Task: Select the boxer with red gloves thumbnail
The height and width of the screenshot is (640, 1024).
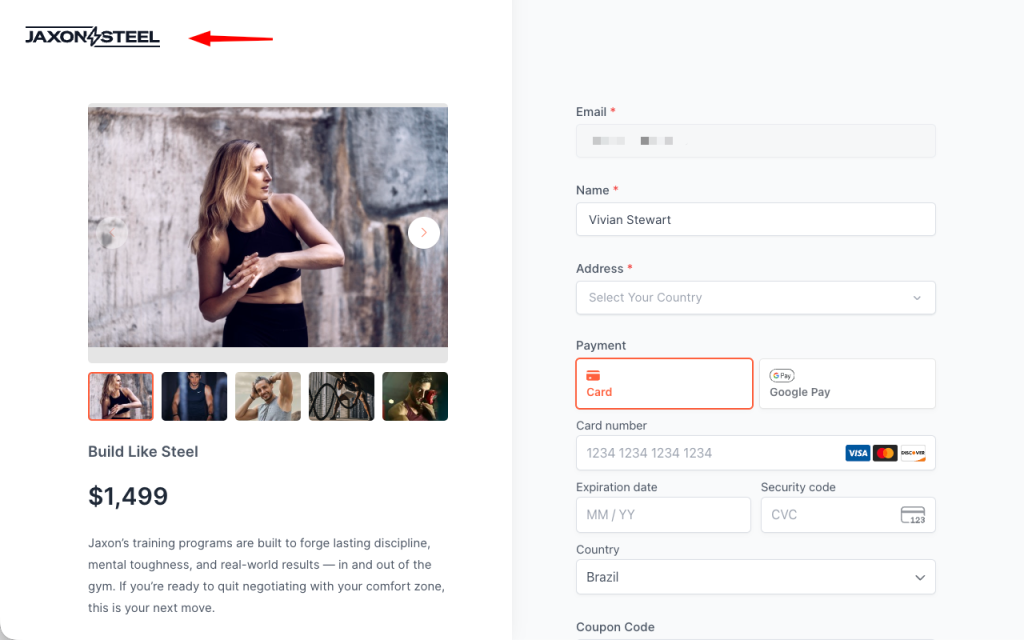Action: (x=415, y=396)
